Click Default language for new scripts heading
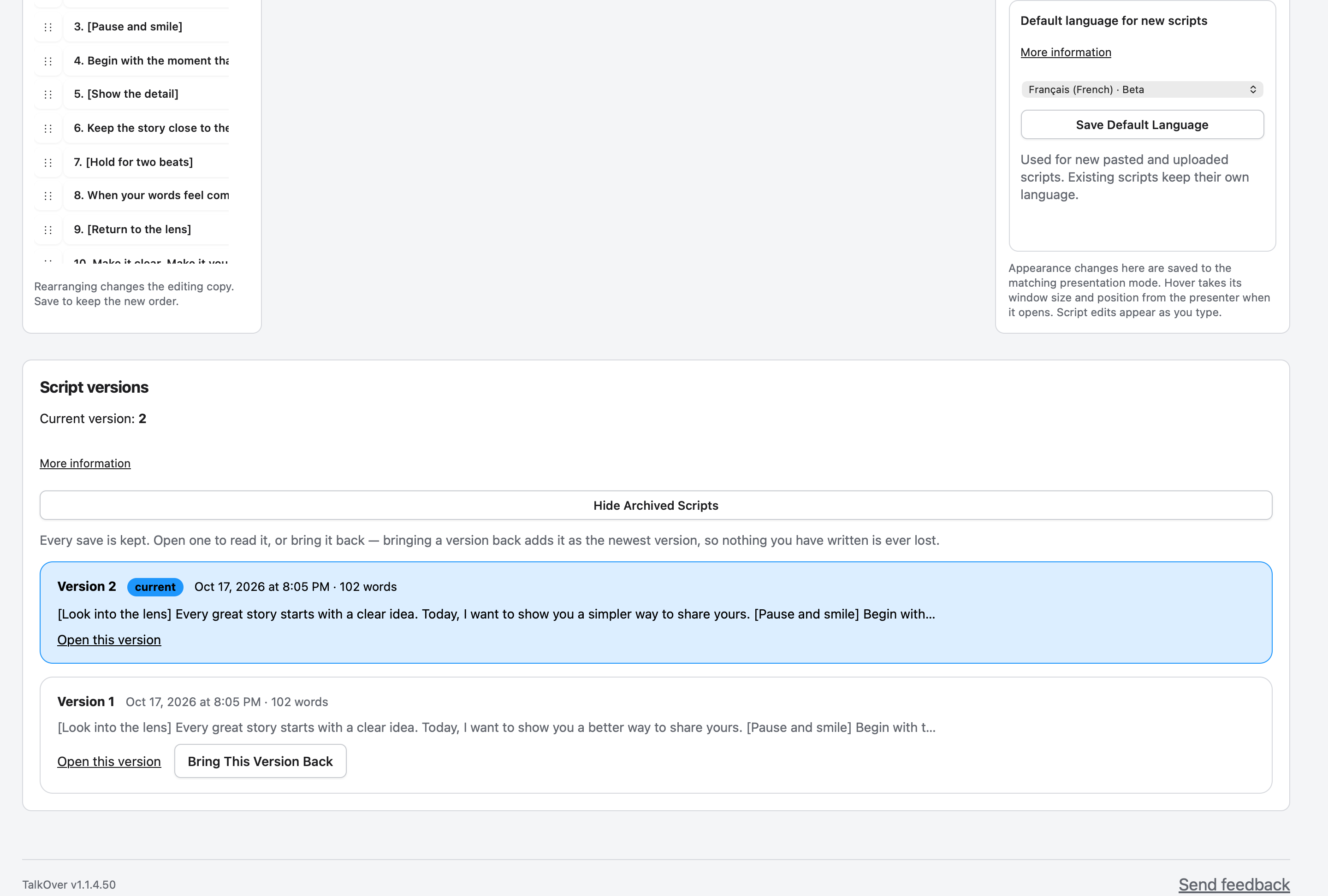 coord(1114,21)
